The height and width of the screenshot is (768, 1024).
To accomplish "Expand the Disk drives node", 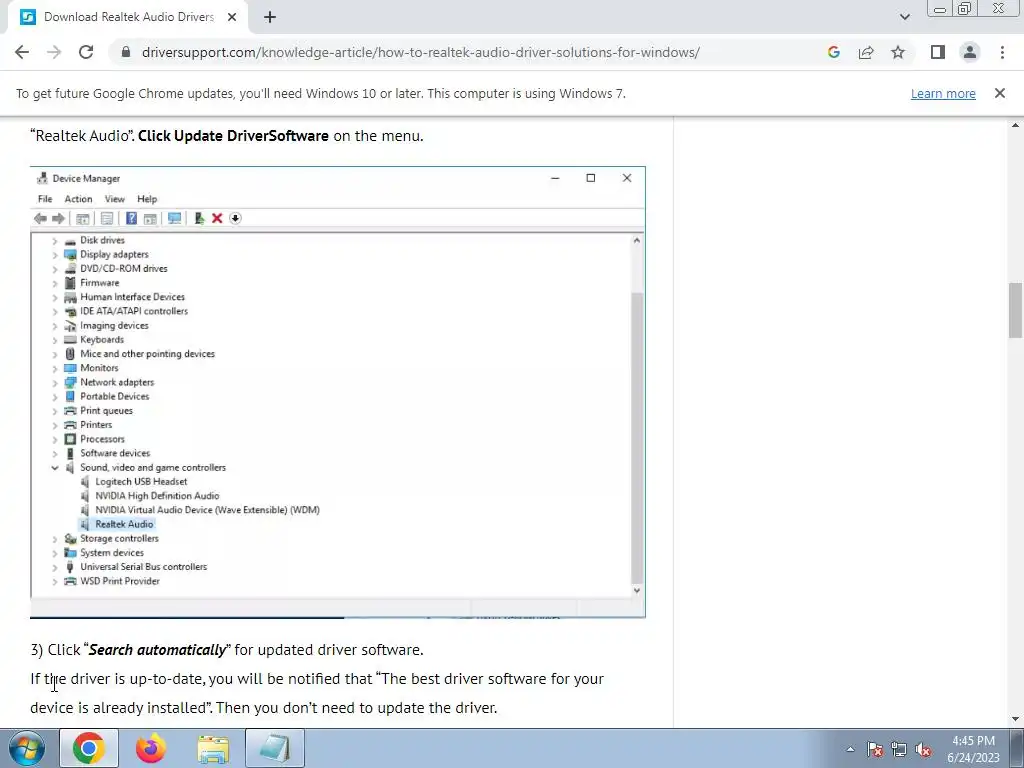I will coord(55,240).
